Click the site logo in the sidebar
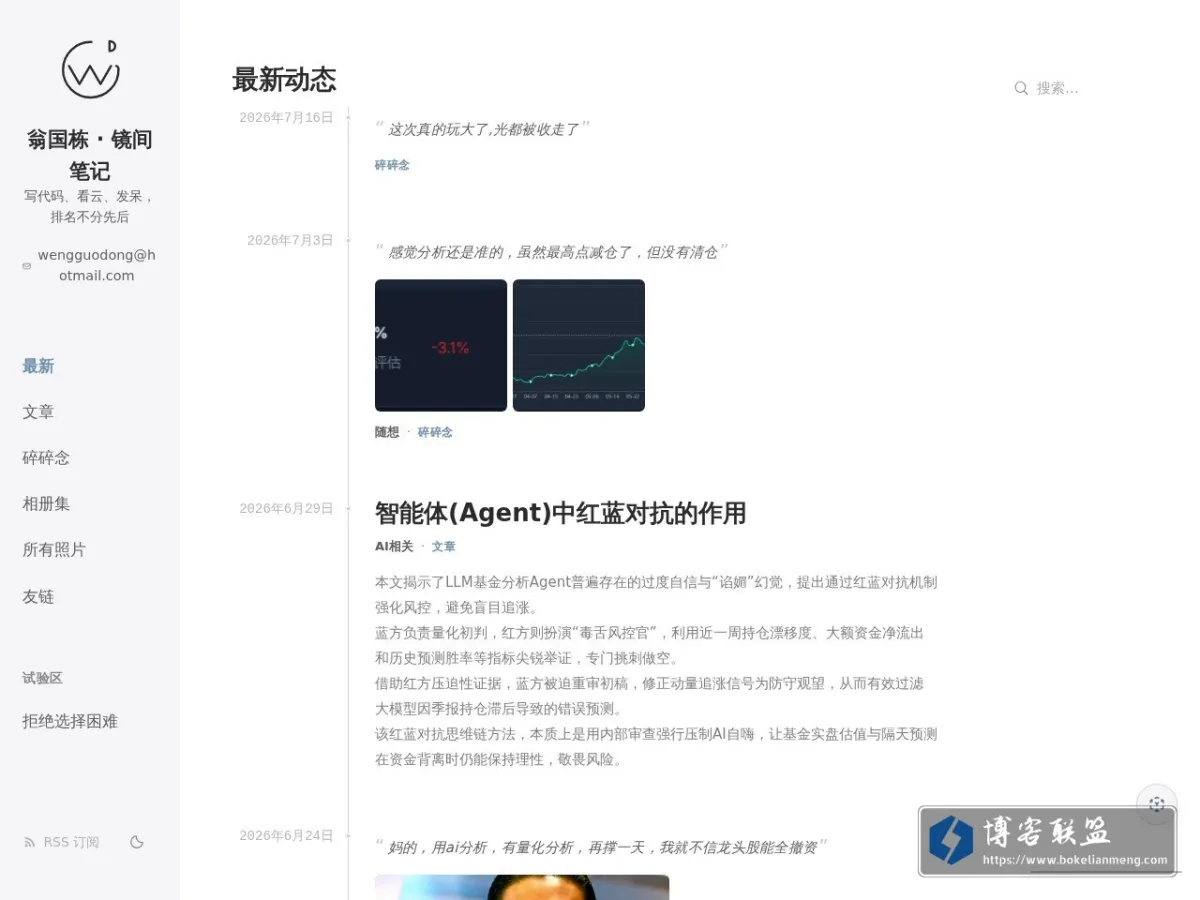The height and width of the screenshot is (900, 1200). 90,69
